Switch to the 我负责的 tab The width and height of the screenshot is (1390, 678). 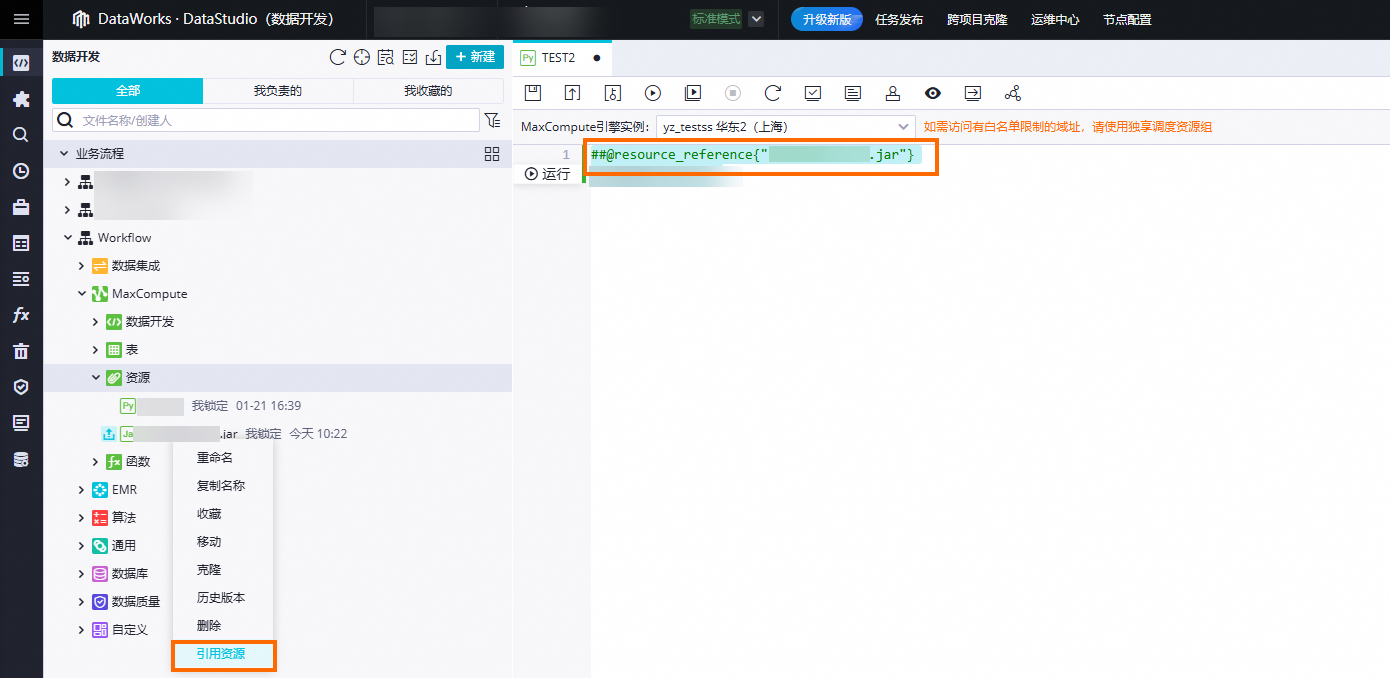click(x=278, y=91)
